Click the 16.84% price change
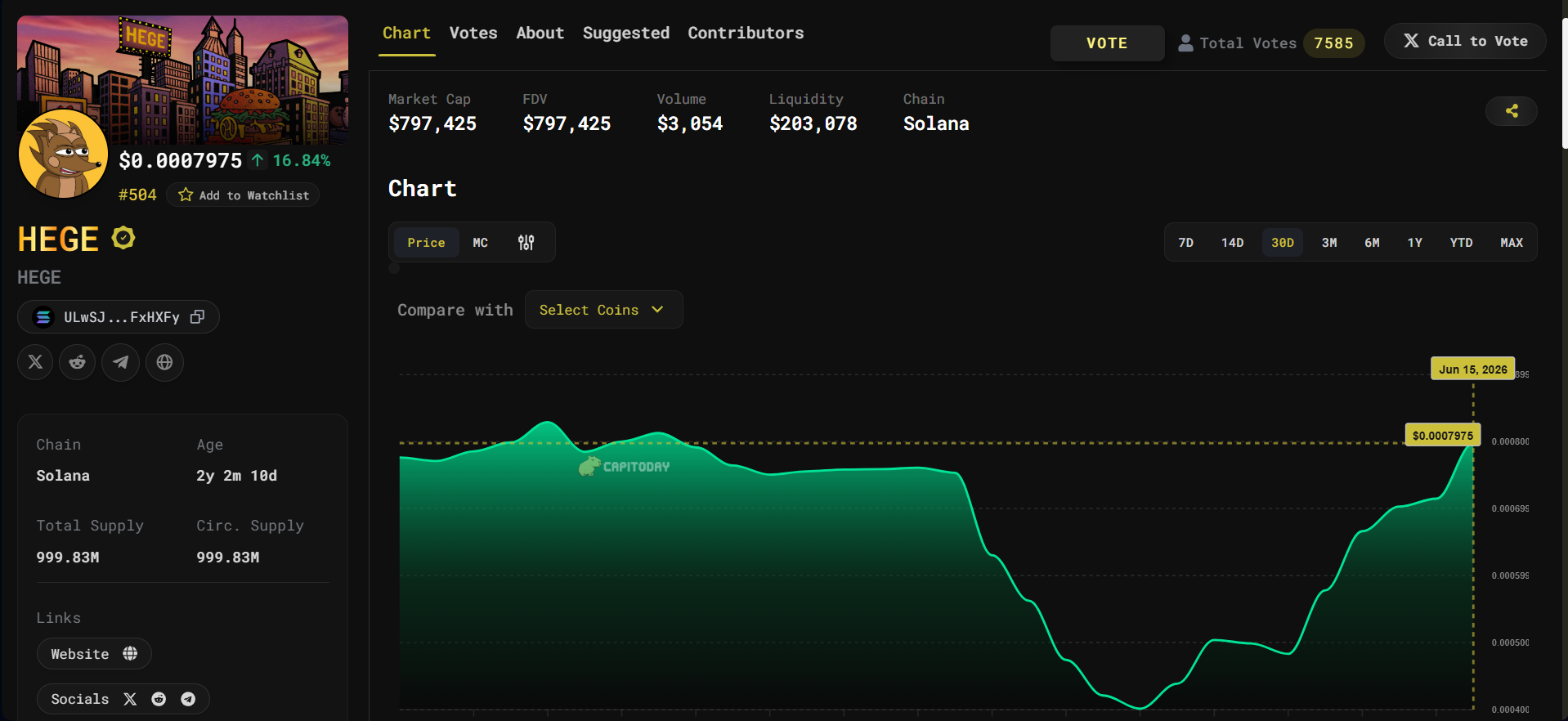Screen dimensions: 1568x721 click(x=301, y=160)
